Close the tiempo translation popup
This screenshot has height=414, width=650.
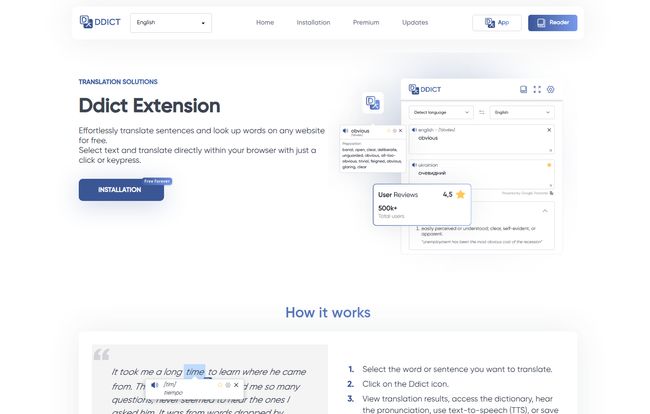click(x=236, y=385)
